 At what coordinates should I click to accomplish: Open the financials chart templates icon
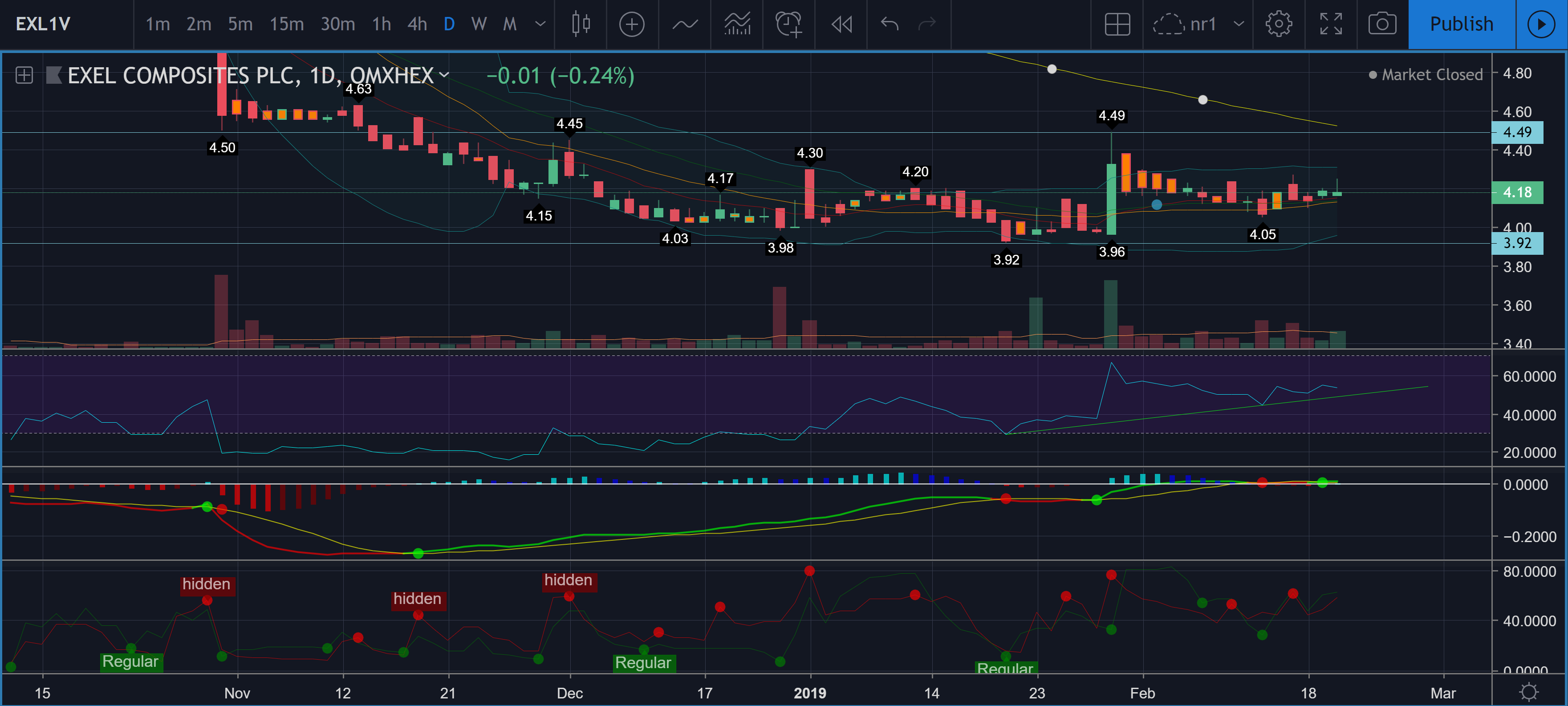pos(736,24)
